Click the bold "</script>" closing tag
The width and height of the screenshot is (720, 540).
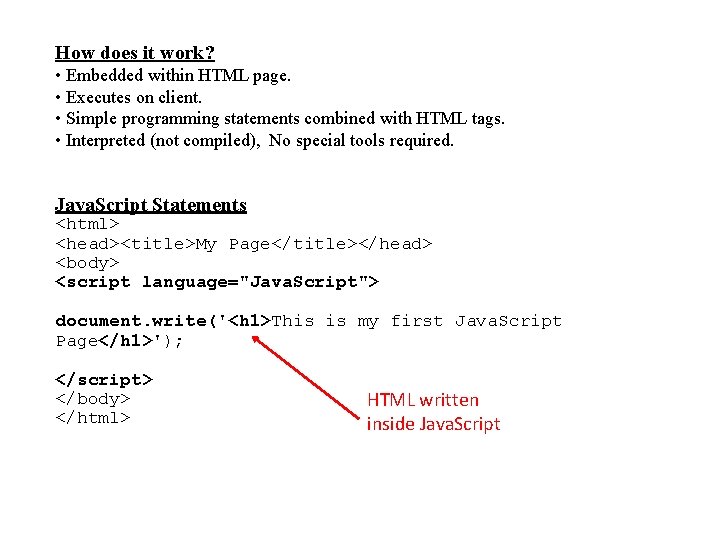point(104,380)
